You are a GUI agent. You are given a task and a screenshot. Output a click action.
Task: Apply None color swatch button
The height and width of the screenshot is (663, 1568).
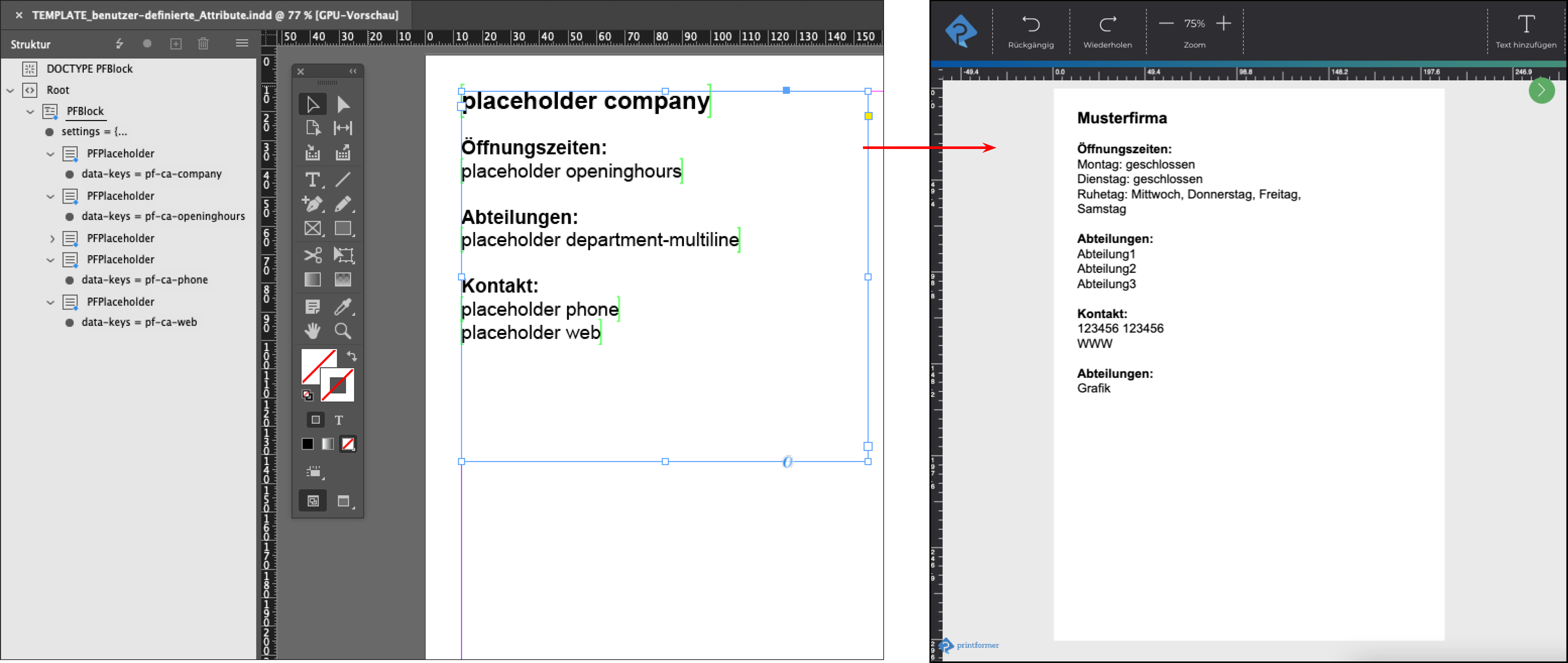click(348, 444)
